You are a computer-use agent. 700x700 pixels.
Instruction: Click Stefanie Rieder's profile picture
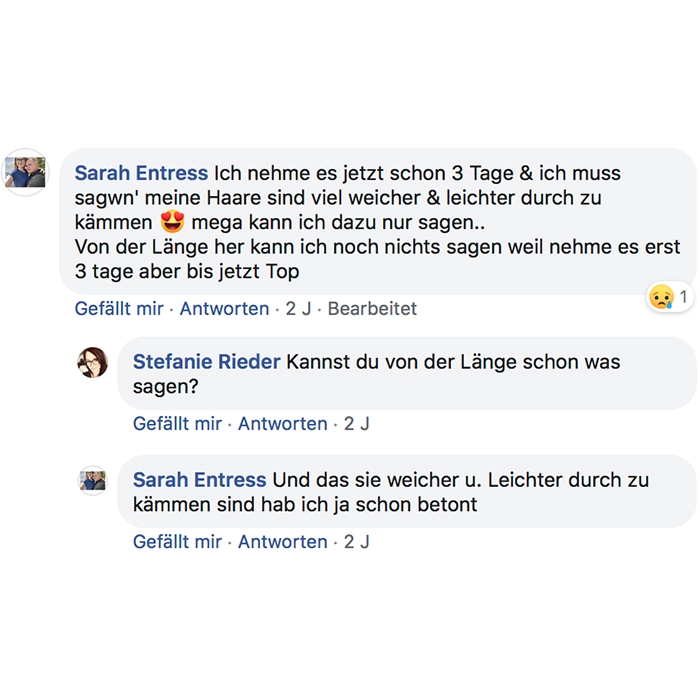tap(92, 362)
